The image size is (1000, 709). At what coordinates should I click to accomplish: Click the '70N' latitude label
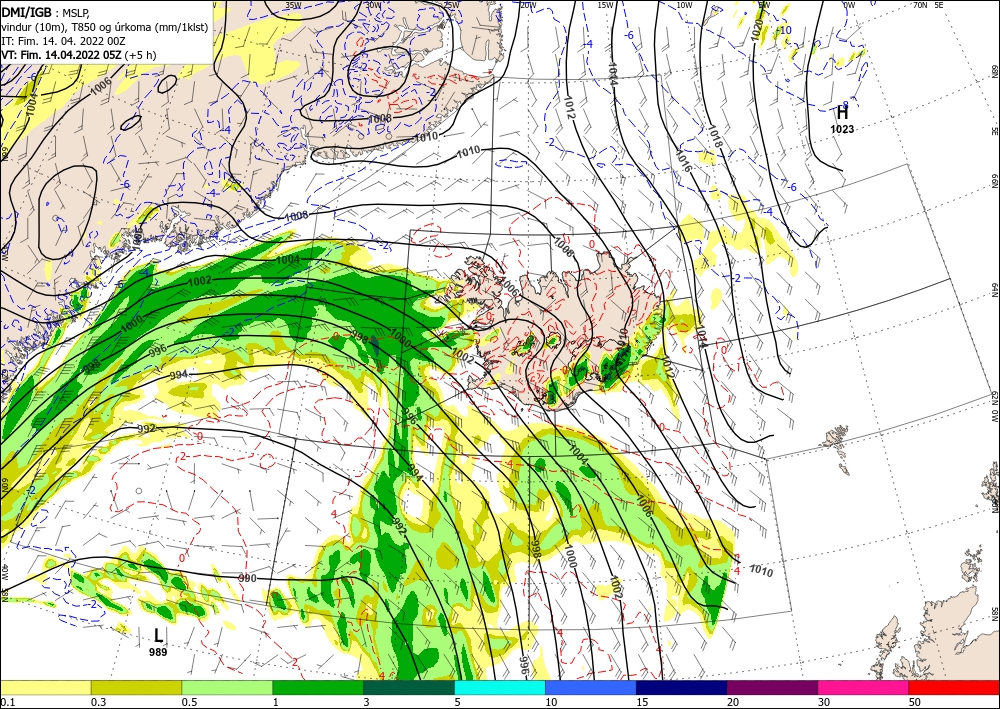(920, 5)
